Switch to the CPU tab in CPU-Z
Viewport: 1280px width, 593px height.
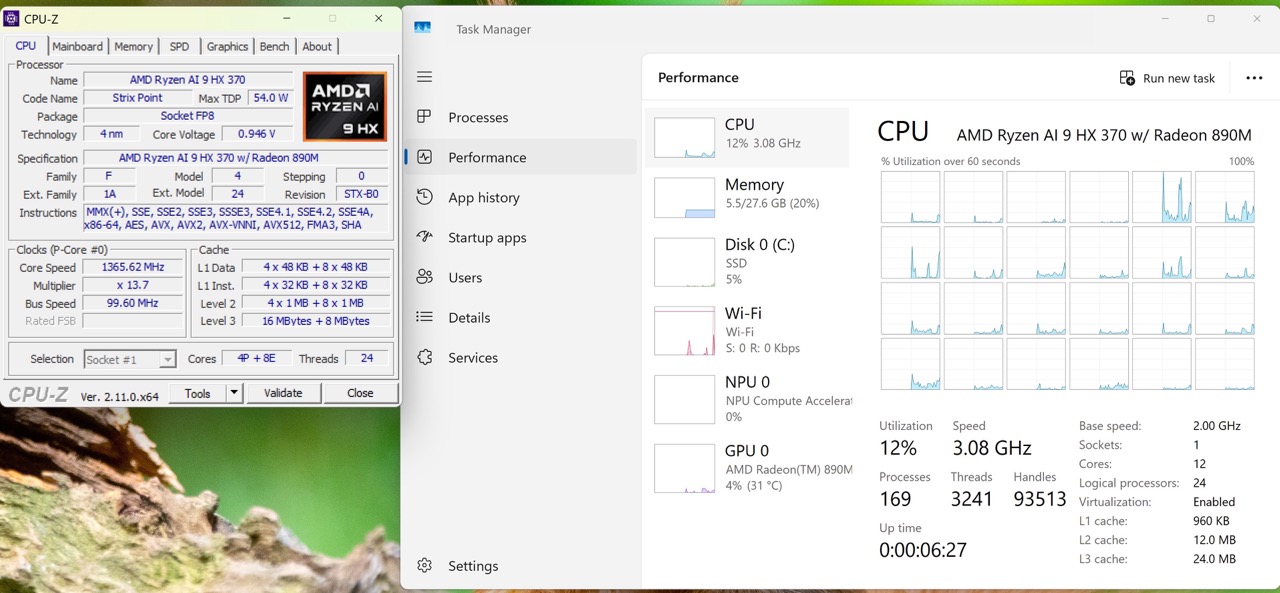[x=26, y=46]
